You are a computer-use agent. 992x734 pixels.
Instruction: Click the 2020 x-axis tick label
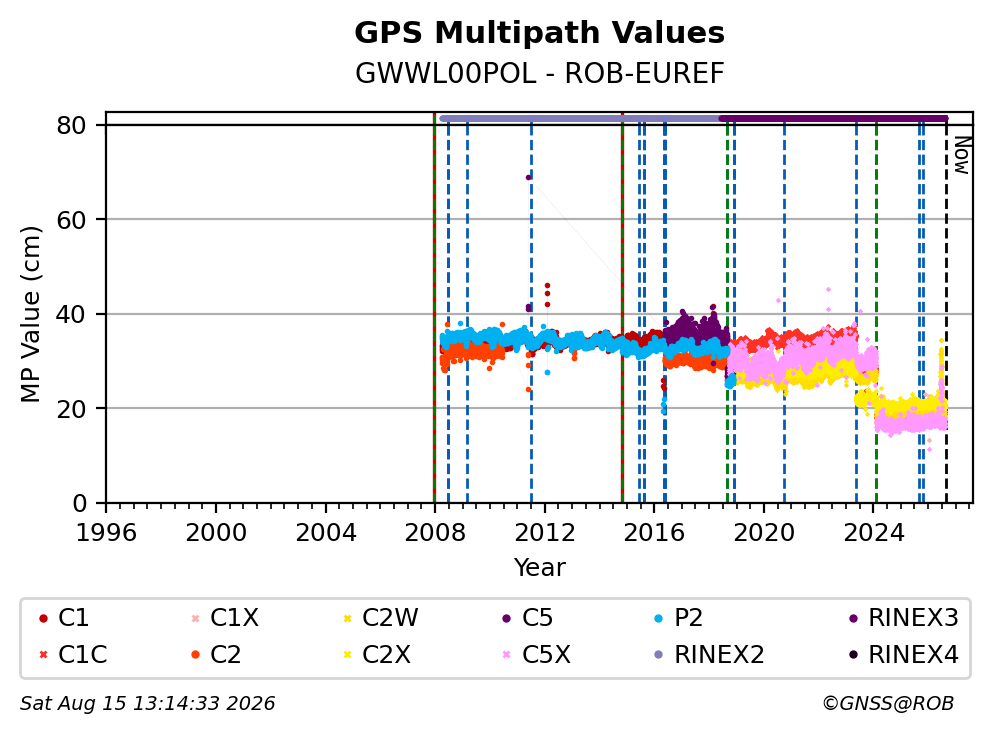764,533
